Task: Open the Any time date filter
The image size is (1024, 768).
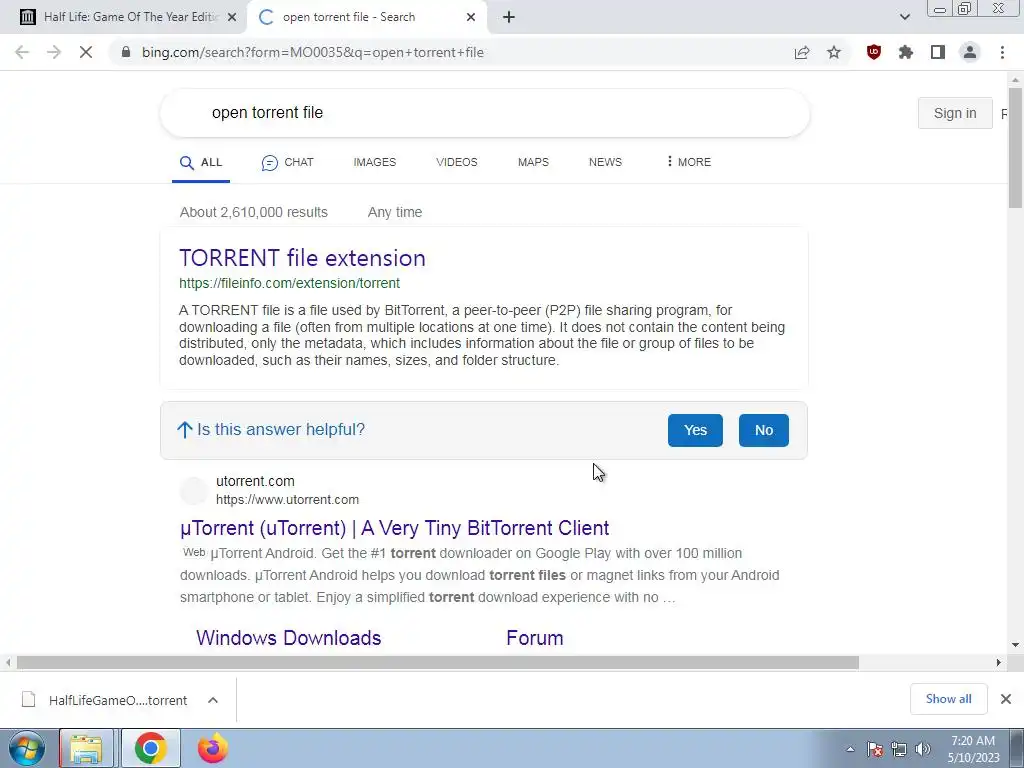Action: (394, 212)
